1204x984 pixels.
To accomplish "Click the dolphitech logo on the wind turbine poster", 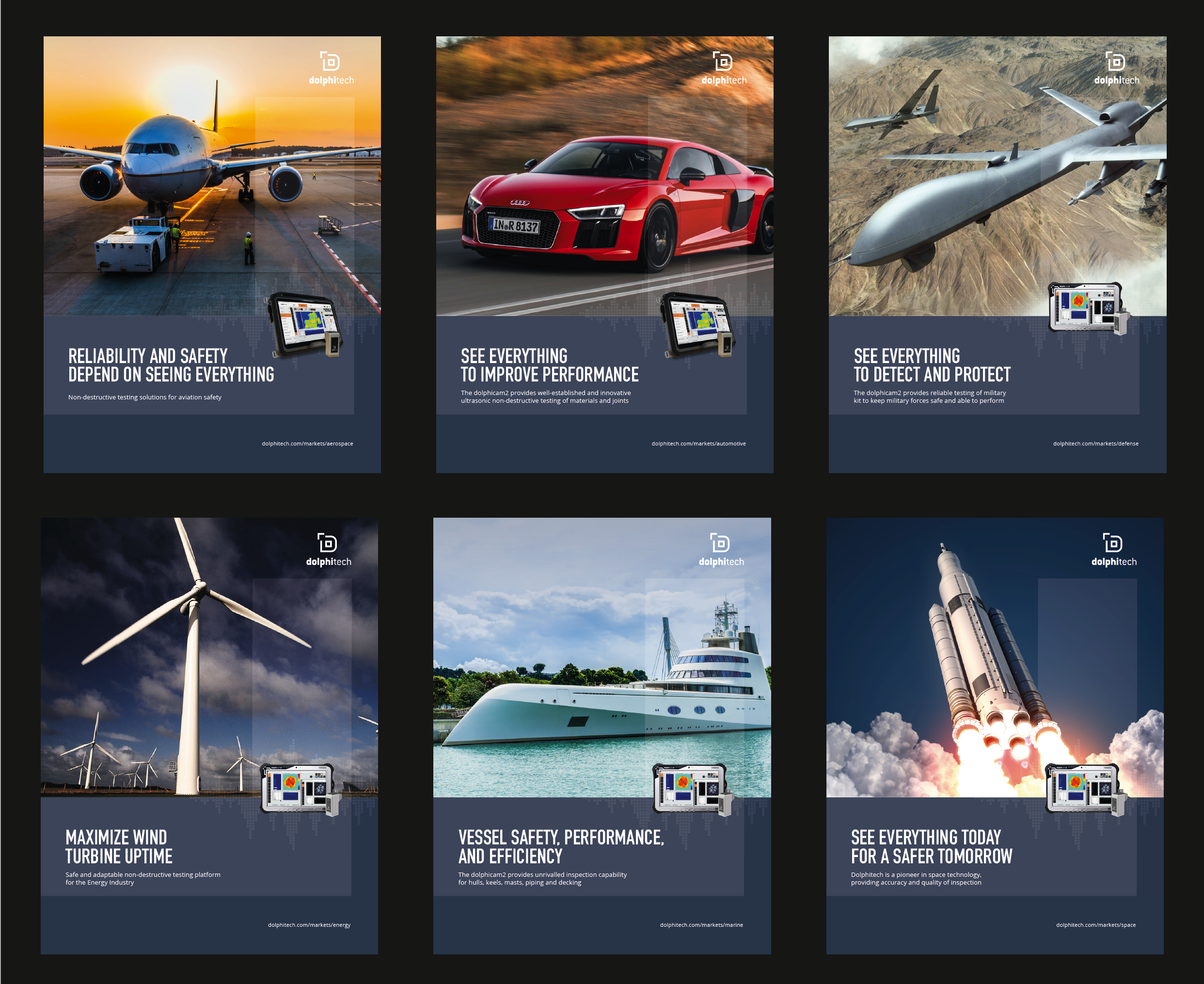I will [328, 549].
